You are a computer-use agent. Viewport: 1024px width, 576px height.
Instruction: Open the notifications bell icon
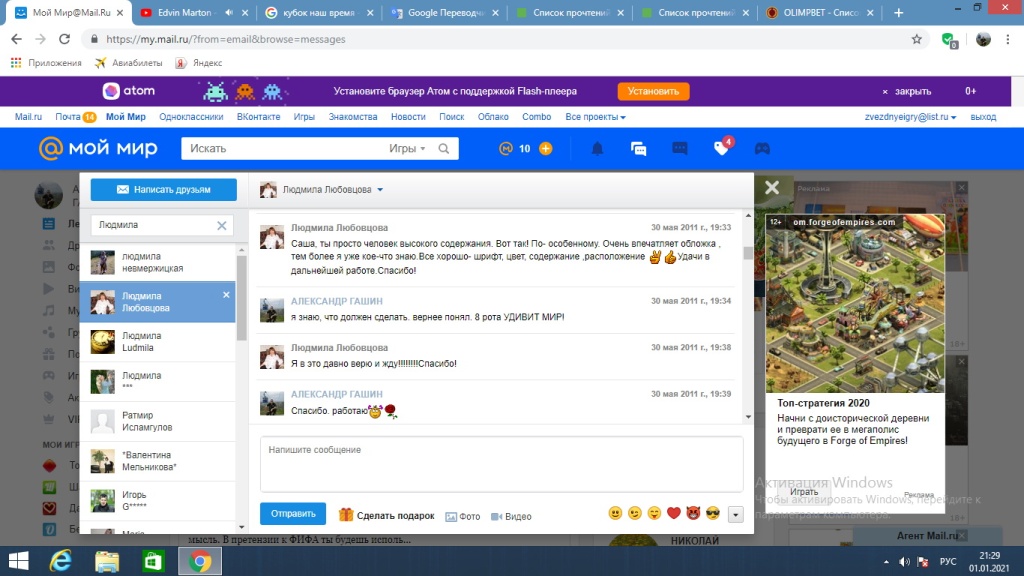click(598, 149)
